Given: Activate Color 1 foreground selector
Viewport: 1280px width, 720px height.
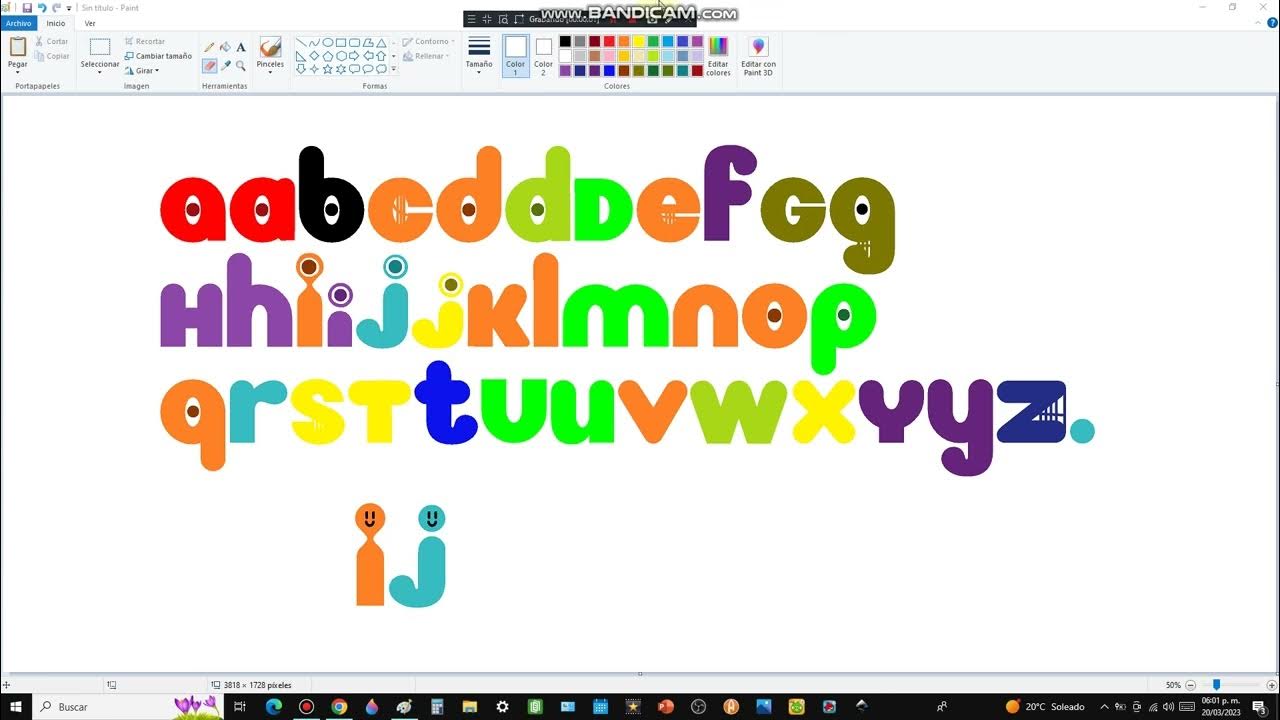Looking at the screenshot, I should (x=515, y=56).
